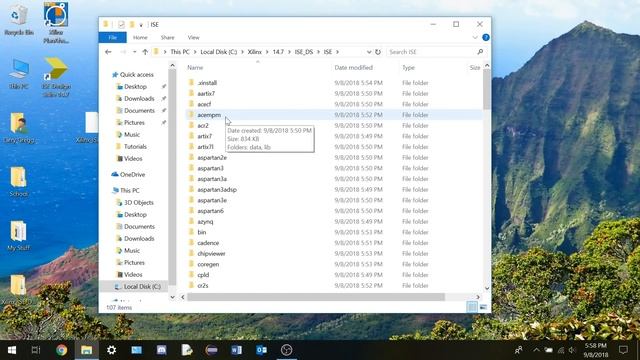Open Tutorials in navigation pane
Image resolution: width=640 pixels, height=360 pixels.
tap(135, 146)
